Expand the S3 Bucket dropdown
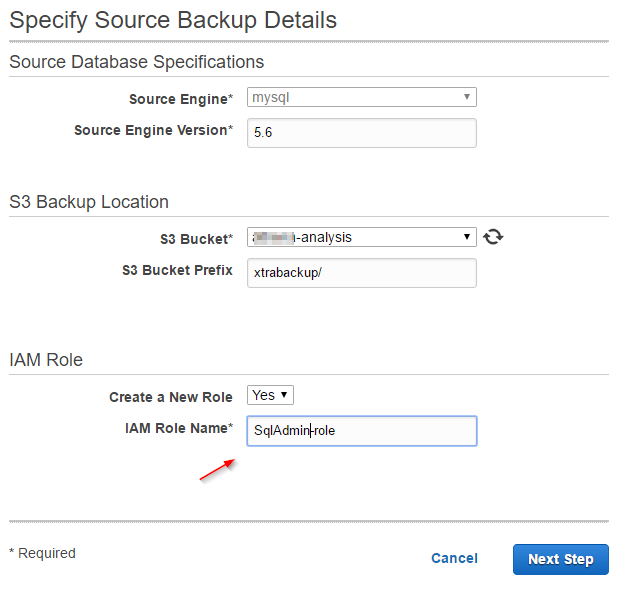This screenshot has width=643, height=604. (361, 237)
